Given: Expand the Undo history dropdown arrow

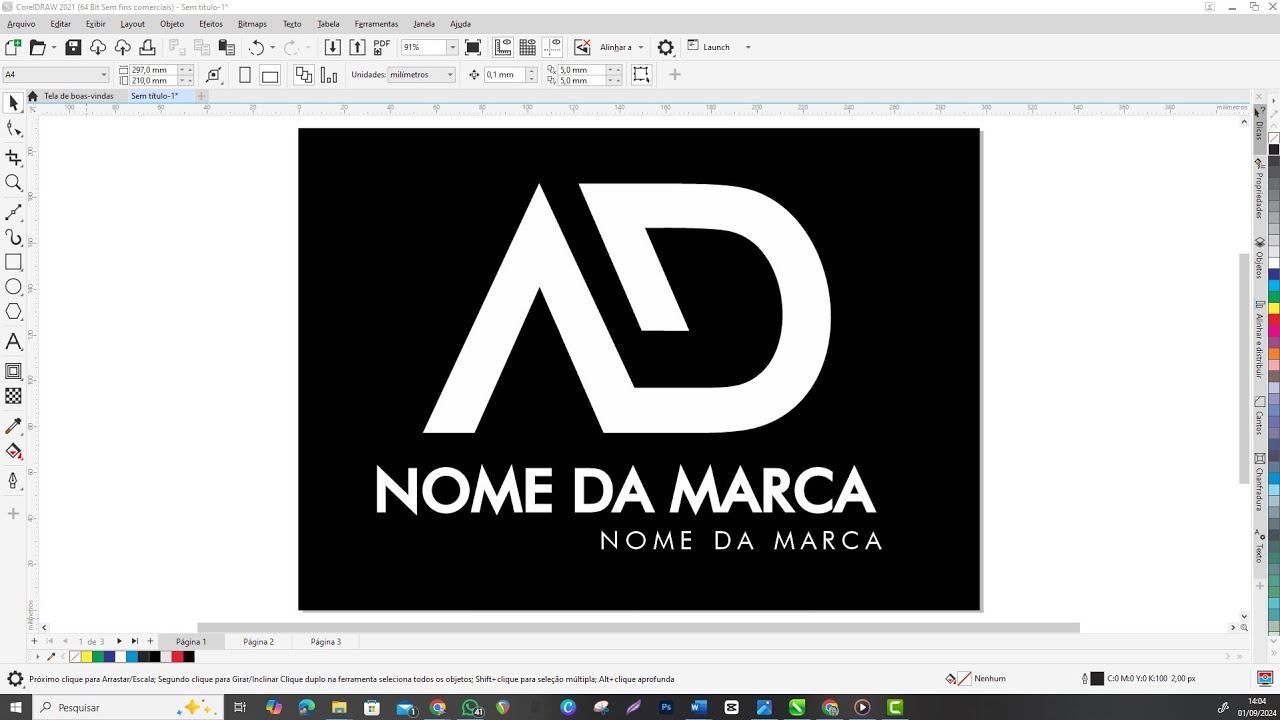Looking at the screenshot, I should pyautogui.click(x=272, y=47).
